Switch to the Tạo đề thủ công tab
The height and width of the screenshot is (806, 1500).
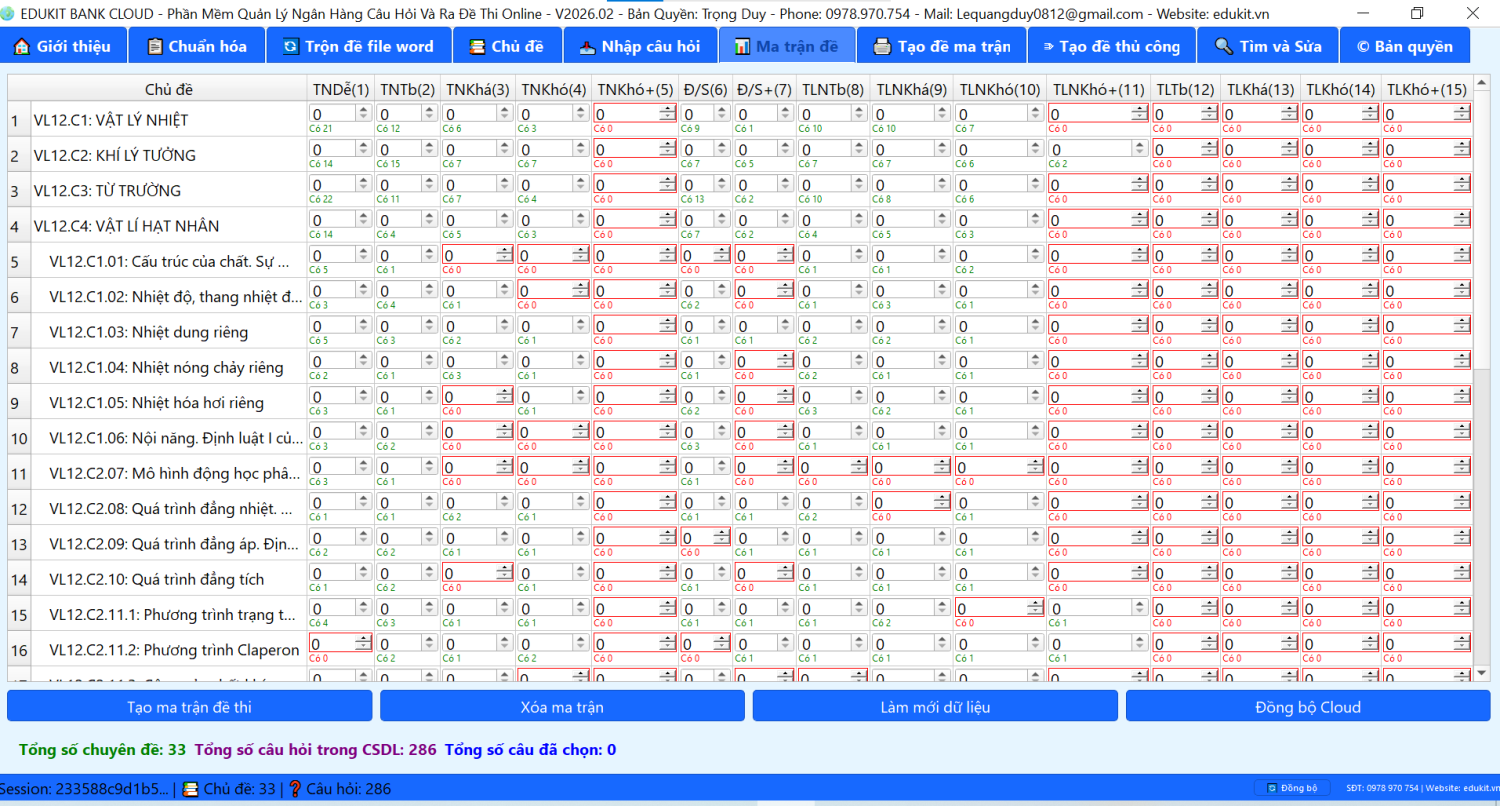(x=1110, y=47)
